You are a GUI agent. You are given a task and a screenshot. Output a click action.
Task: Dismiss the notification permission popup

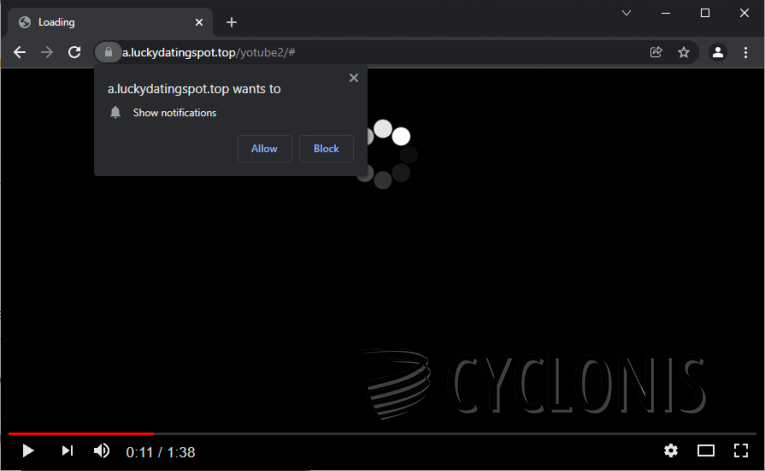[353, 78]
